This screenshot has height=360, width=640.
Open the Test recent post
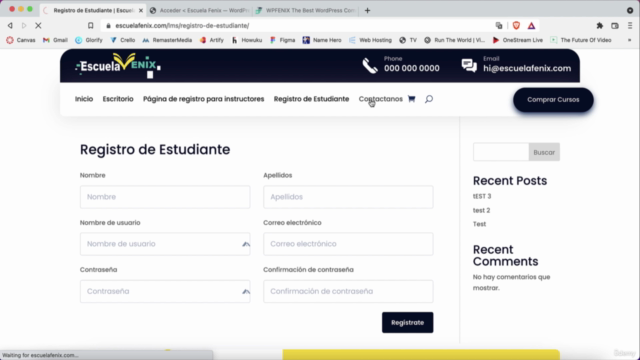480,224
